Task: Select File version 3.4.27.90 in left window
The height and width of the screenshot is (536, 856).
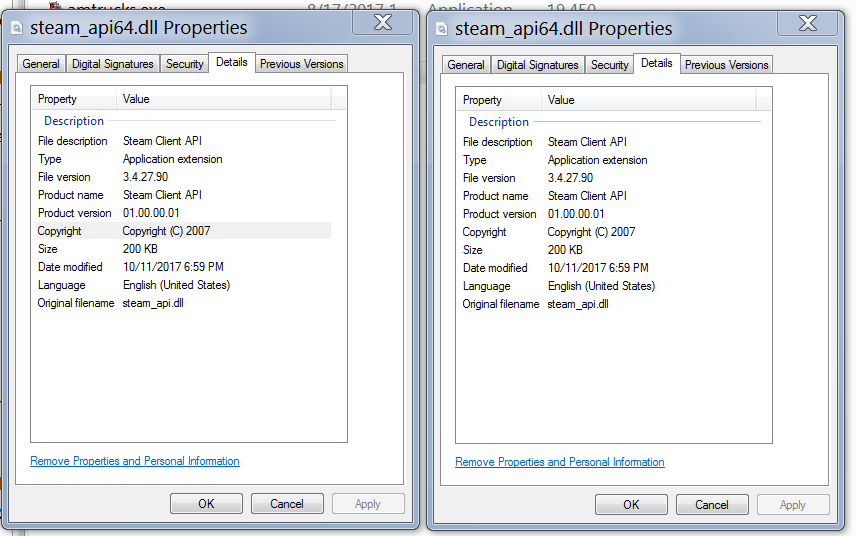Action: coord(183,177)
